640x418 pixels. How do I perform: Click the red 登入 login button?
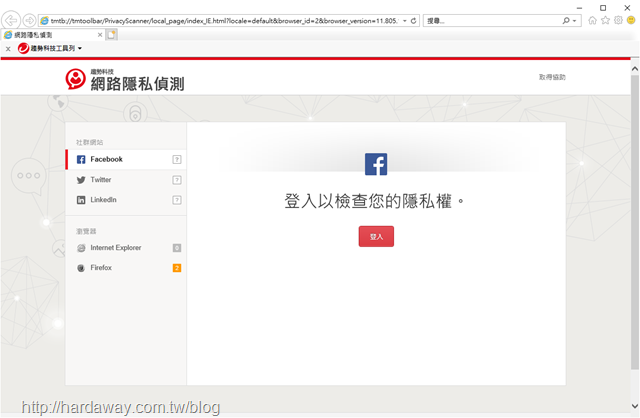376,236
